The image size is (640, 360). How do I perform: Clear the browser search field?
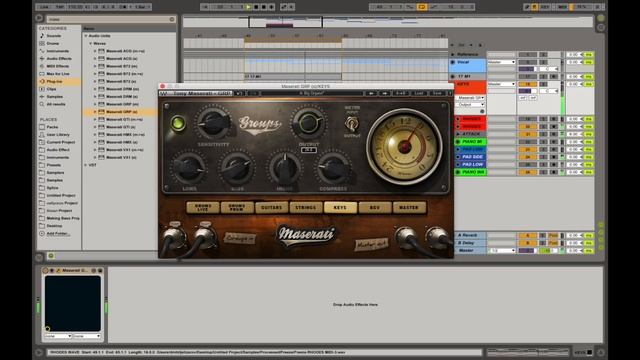tap(172, 19)
